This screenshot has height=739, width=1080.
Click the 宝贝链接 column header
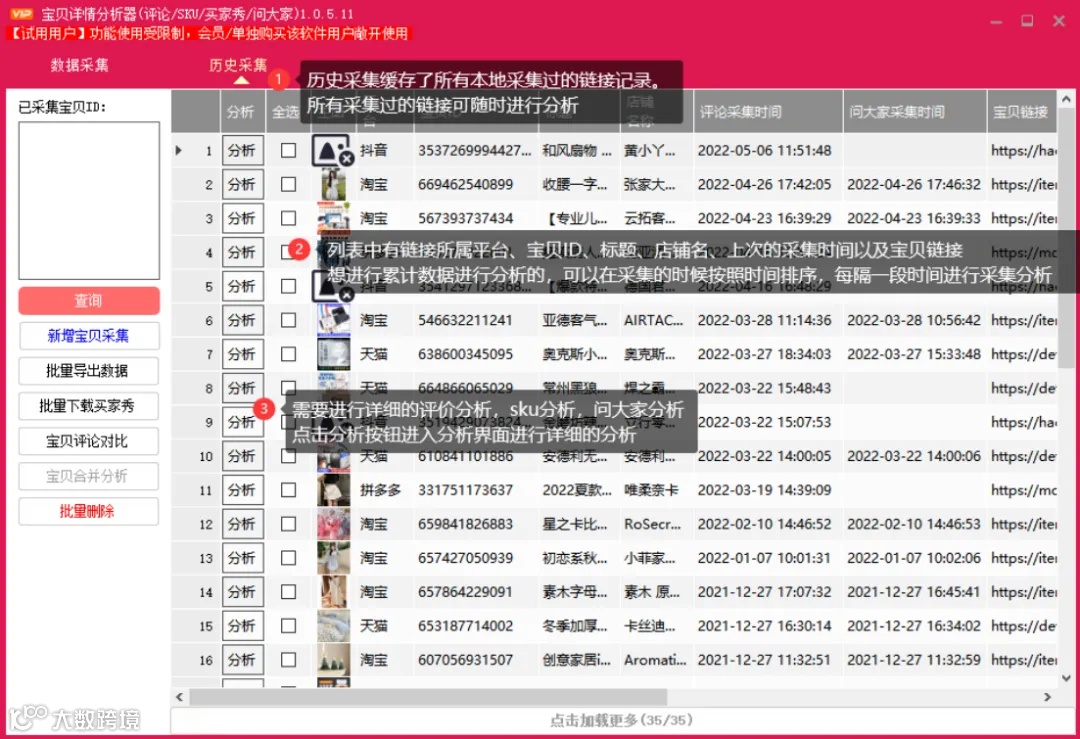click(x=1022, y=112)
